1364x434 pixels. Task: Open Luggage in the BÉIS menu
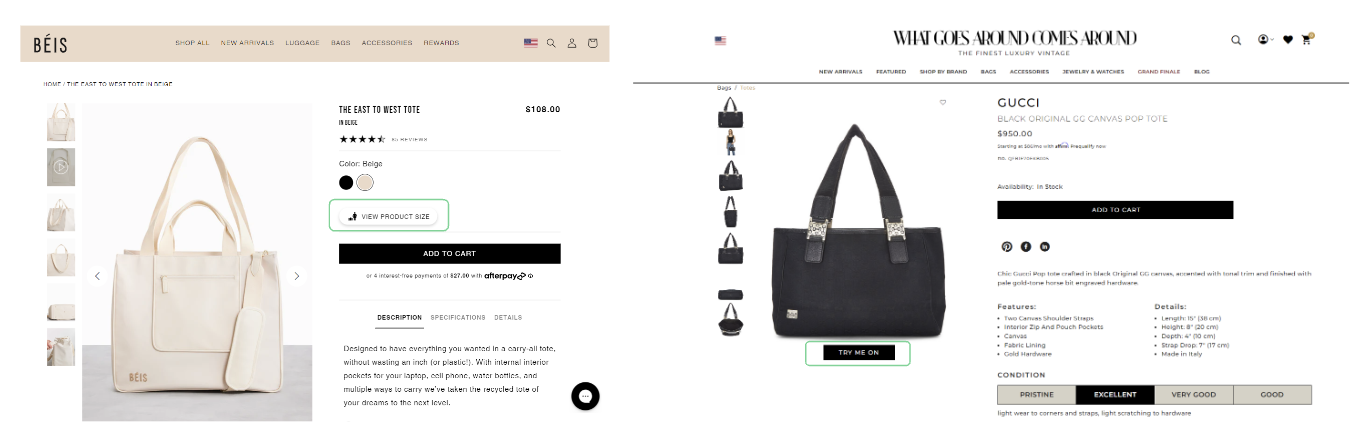[x=301, y=43]
